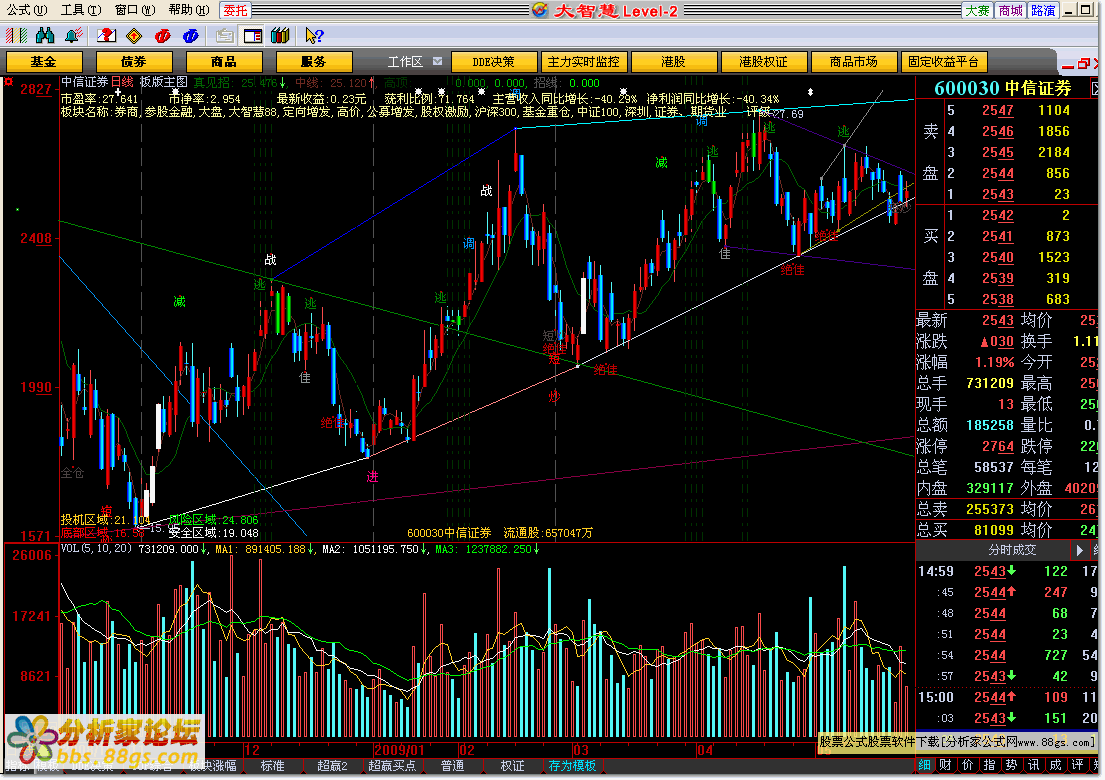Click the 服务 services button

click(314, 62)
